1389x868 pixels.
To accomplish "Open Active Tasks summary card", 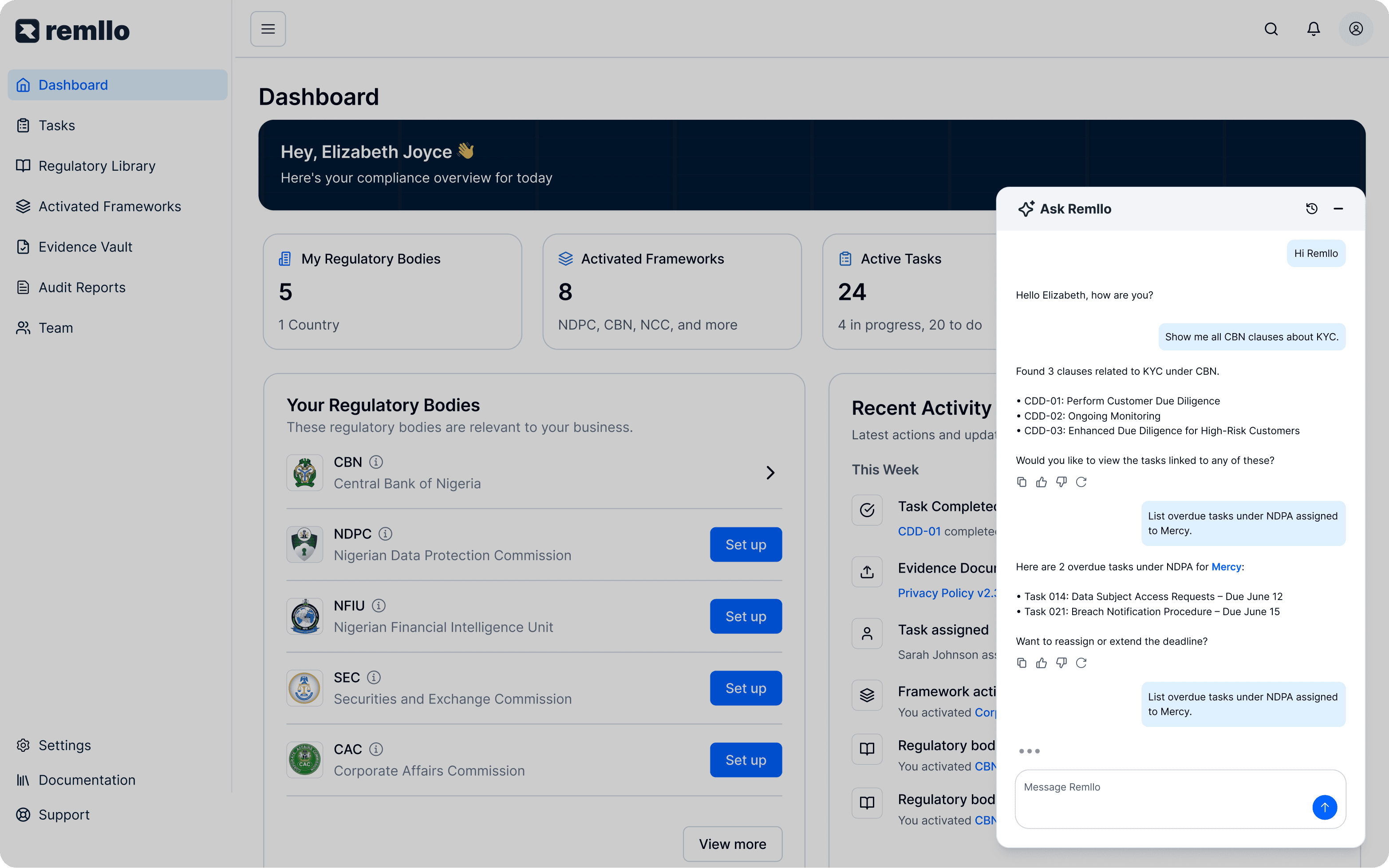I will click(x=910, y=292).
